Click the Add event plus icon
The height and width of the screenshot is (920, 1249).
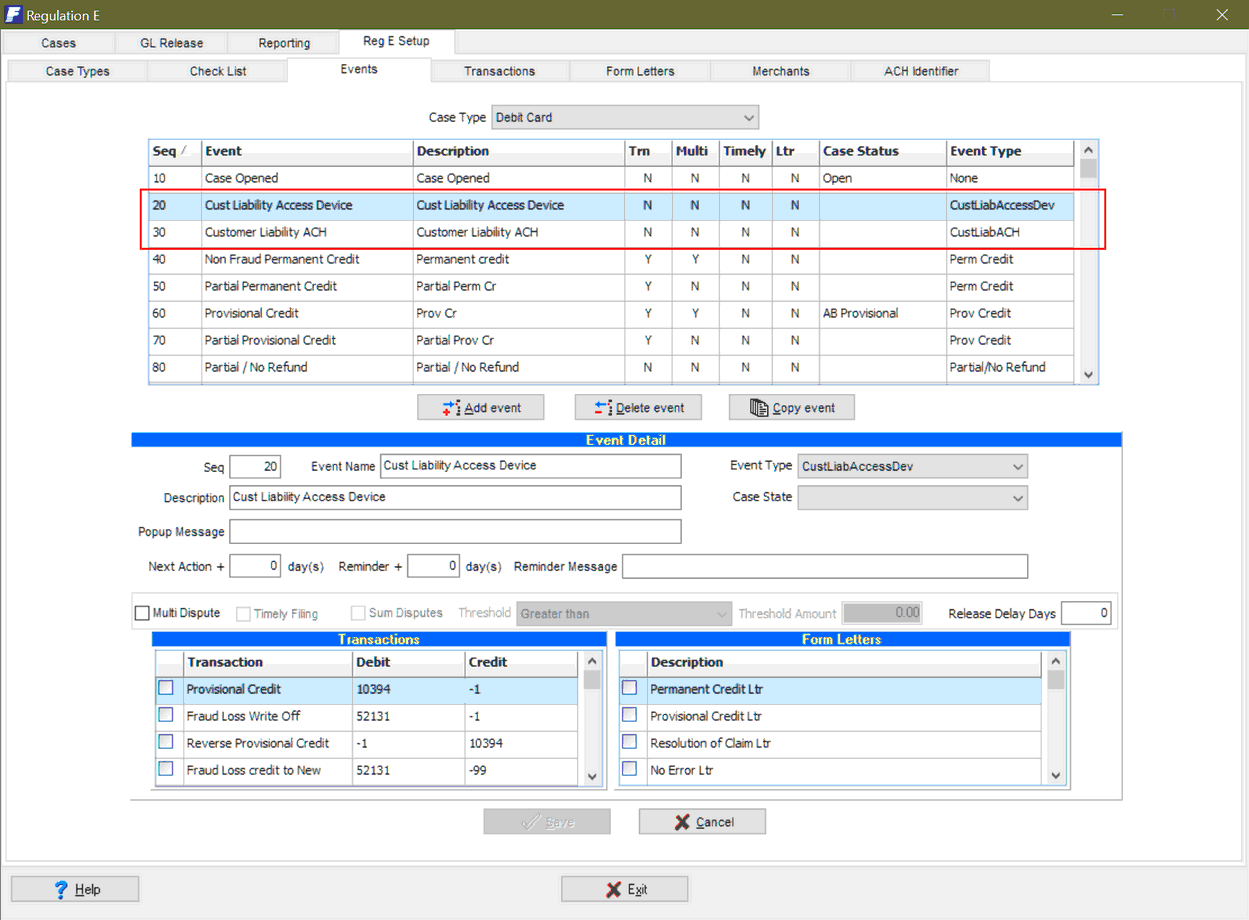[x=451, y=408]
